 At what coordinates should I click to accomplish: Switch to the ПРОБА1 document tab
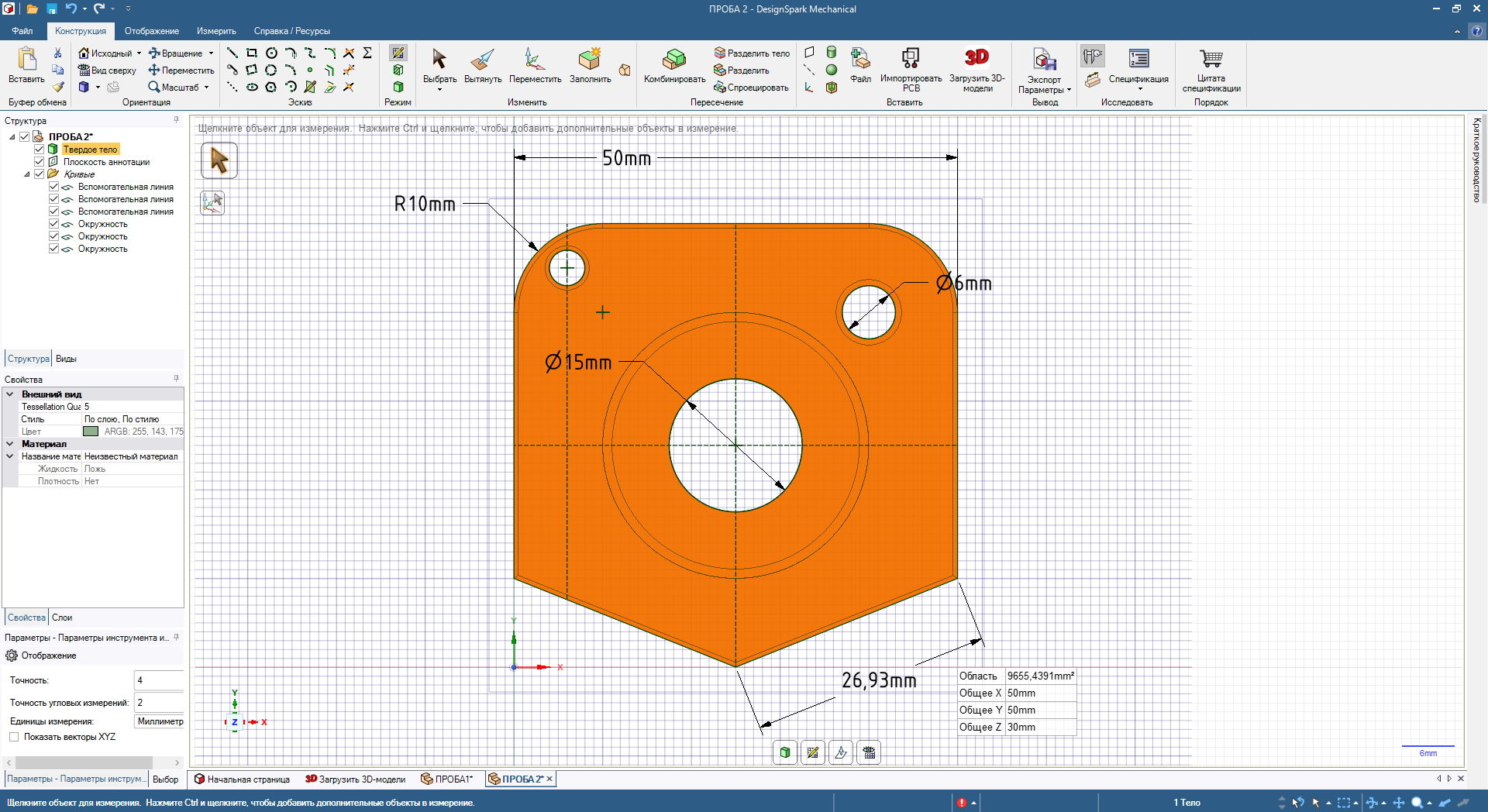447,779
